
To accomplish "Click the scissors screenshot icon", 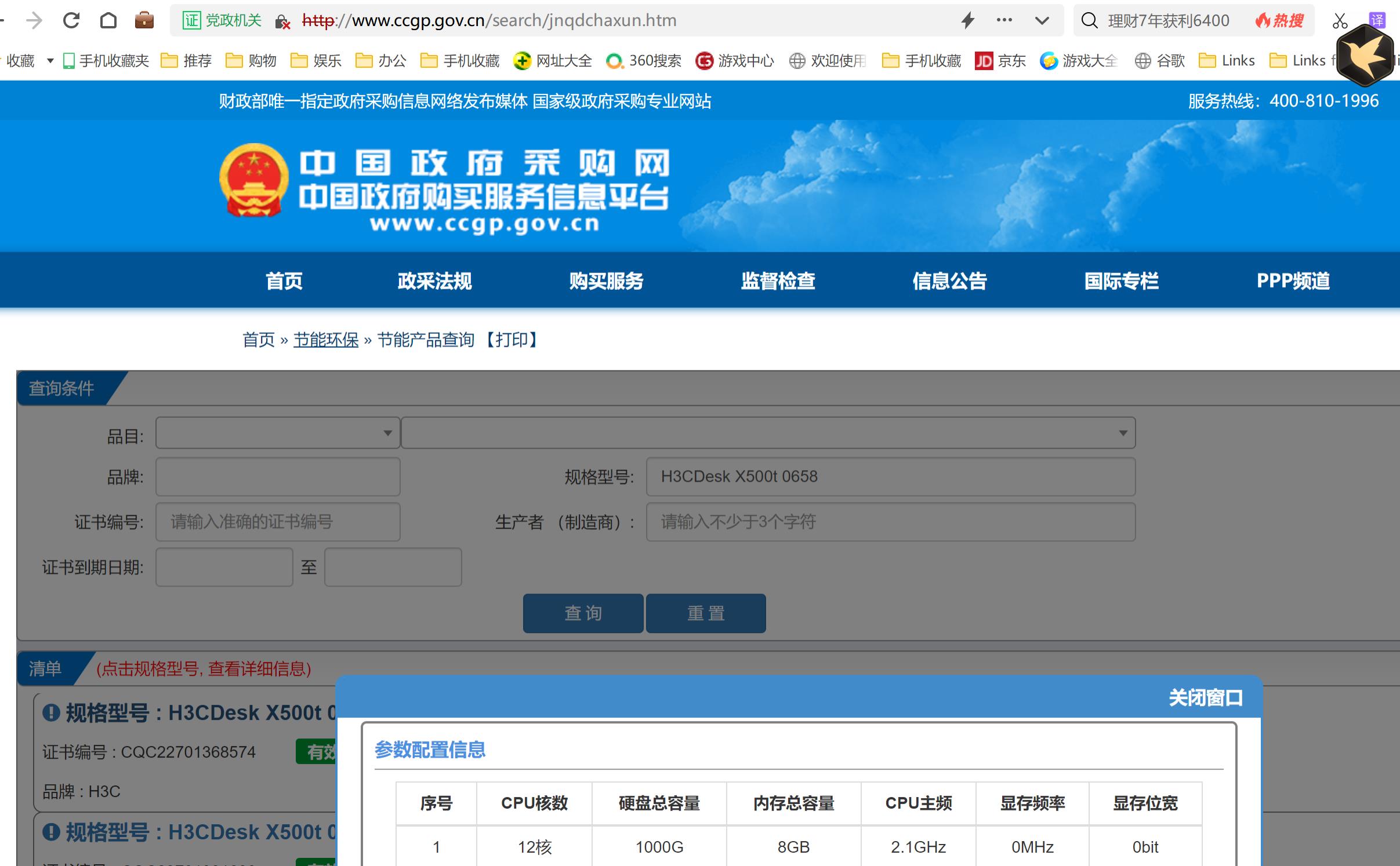I will pyautogui.click(x=1340, y=21).
